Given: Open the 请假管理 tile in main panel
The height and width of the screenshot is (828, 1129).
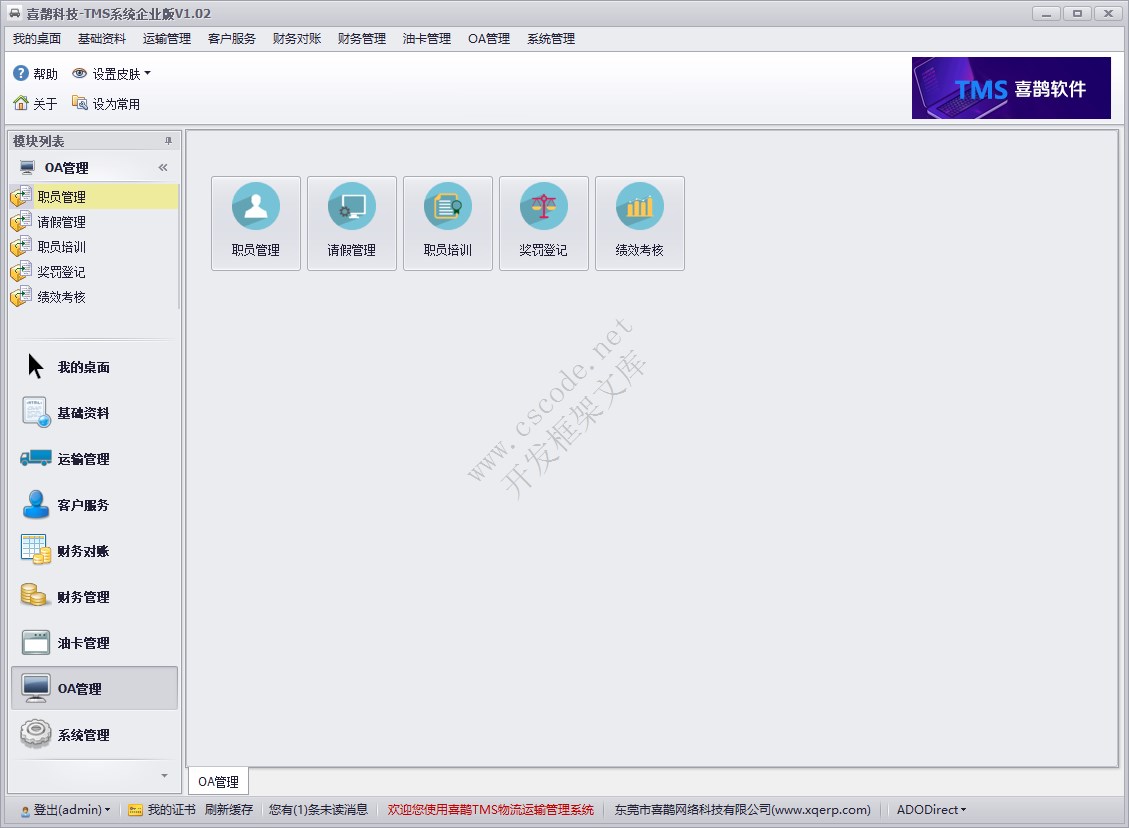Looking at the screenshot, I should 351,223.
